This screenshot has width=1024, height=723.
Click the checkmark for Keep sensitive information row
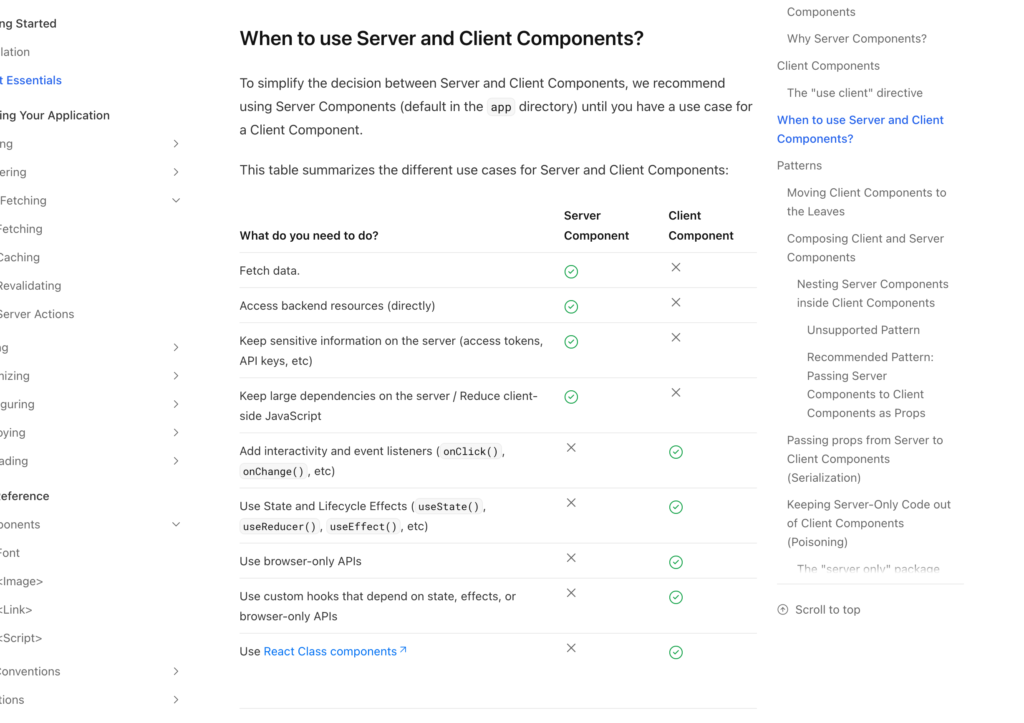point(571,342)
